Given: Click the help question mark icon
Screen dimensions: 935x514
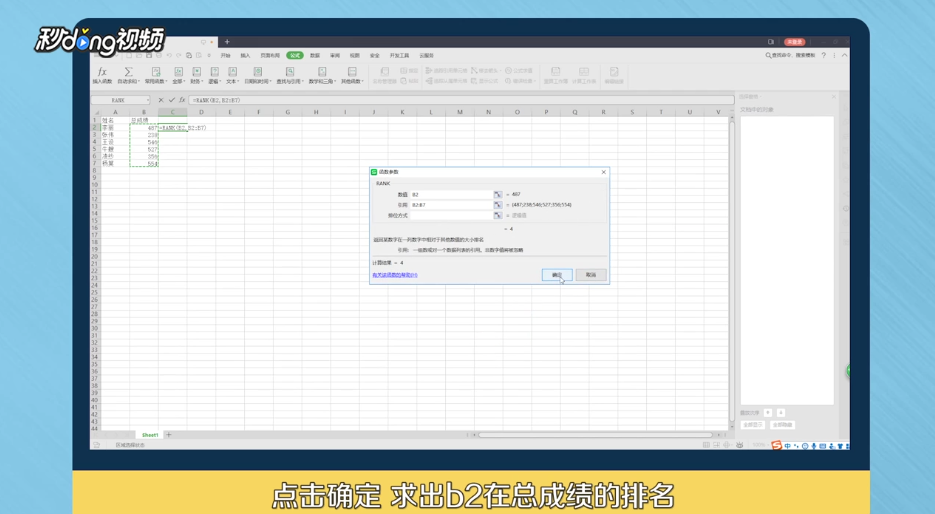Looking at the screenshot, I should point(823,55).
